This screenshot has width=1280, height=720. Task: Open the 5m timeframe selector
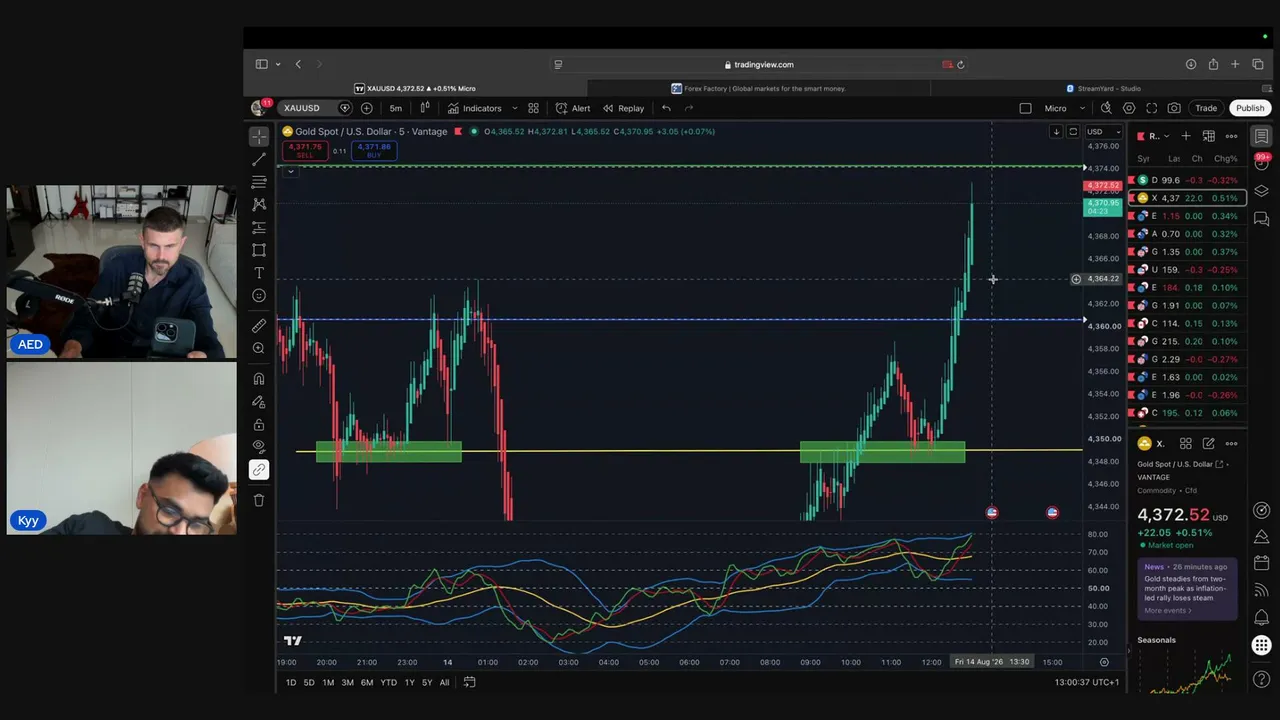pyautogui.click(x=396, y=108)
